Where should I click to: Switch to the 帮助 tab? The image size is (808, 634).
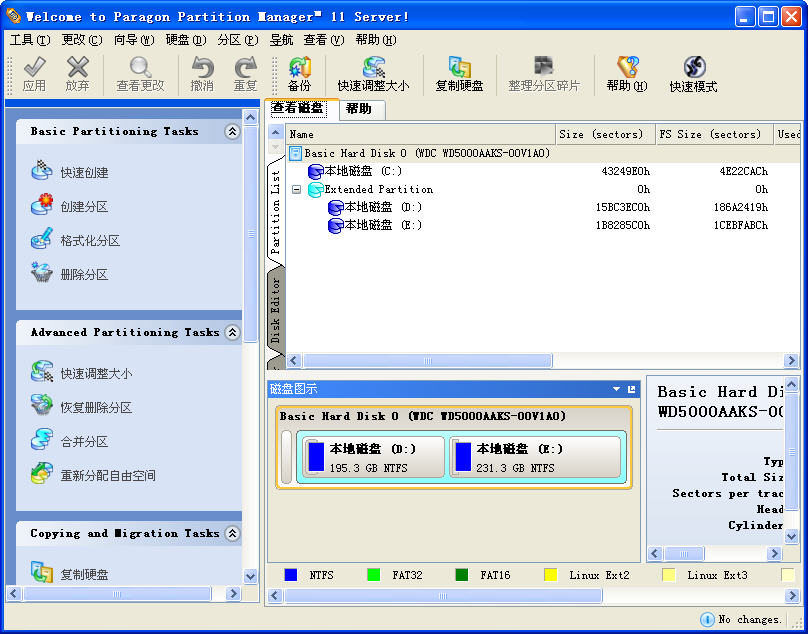(x=359, y=109)
